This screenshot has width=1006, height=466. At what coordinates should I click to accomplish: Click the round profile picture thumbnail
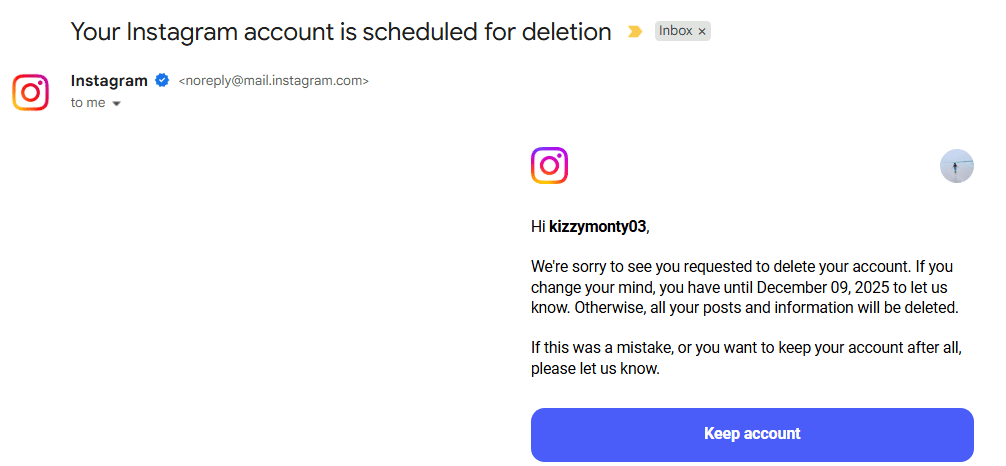[957, 166]
